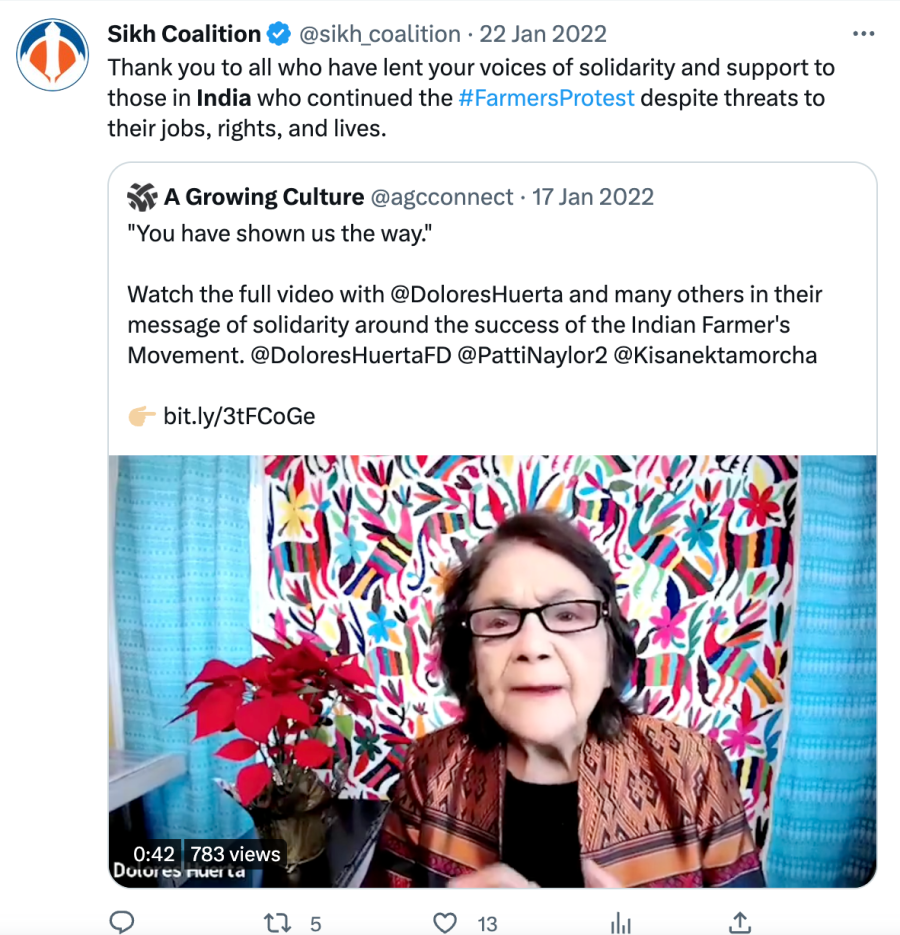Image resolution: width=900 pixels, height=935 pixels.
Task: Open the three-dot more options menu
Action: [x=863, y=34]
